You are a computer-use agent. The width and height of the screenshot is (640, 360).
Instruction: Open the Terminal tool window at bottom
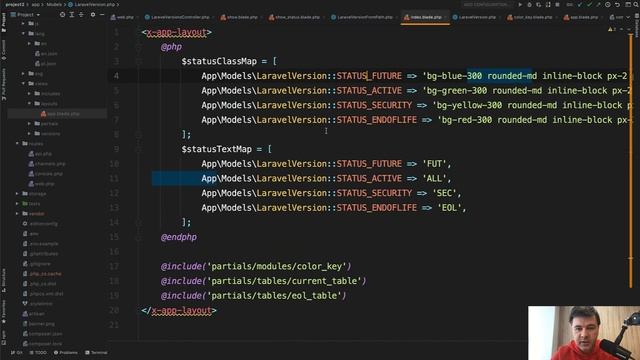click(96, 353)
